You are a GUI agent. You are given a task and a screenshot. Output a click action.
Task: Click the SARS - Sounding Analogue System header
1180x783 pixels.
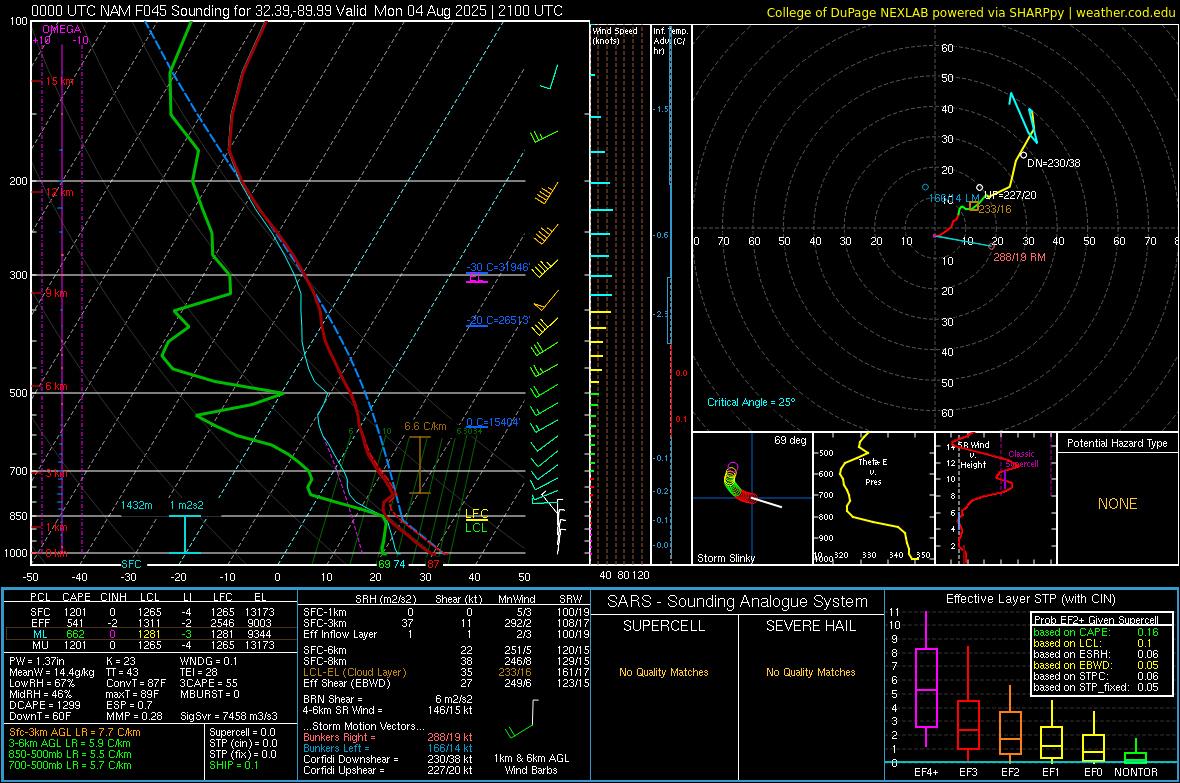click(737, 602)
